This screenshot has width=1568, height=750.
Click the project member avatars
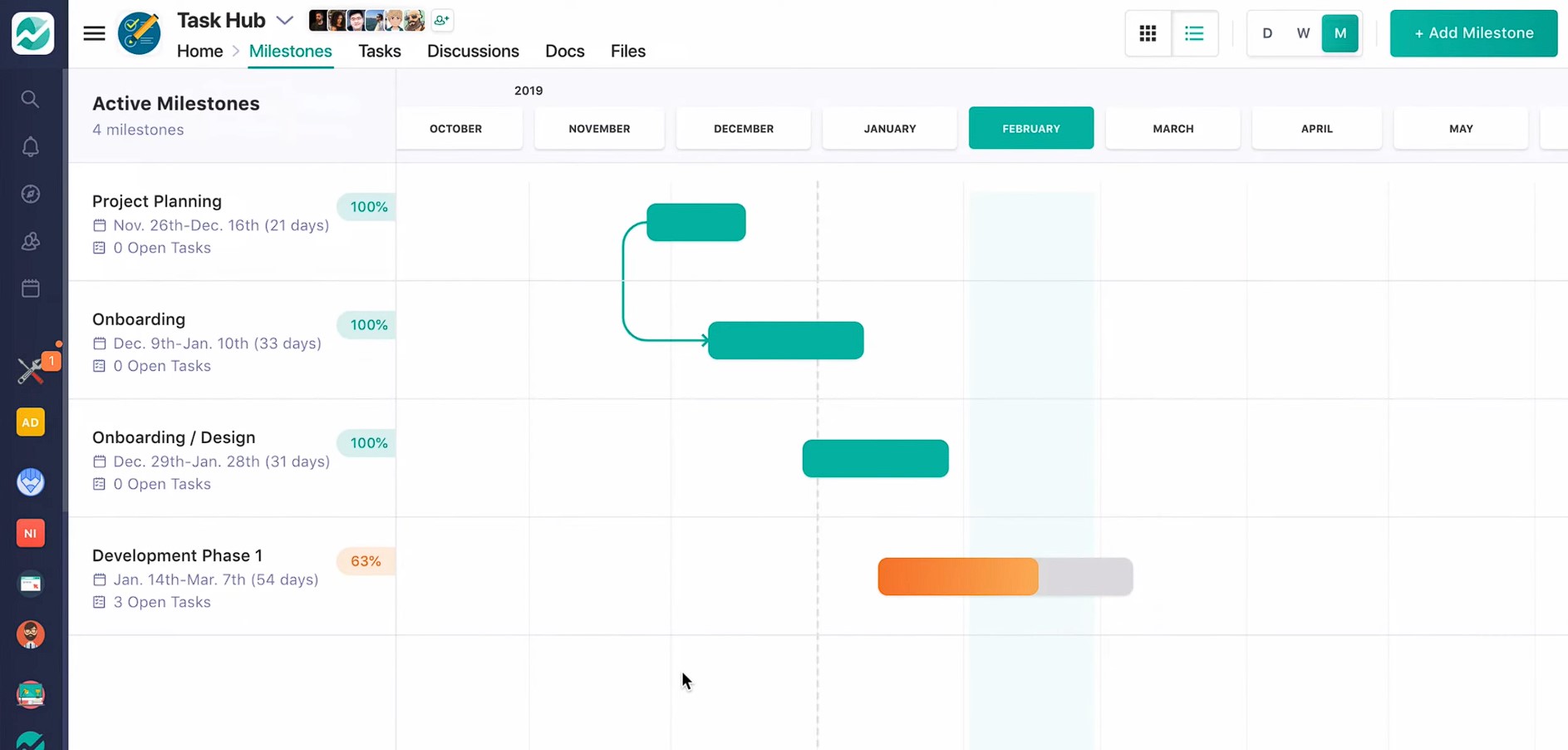point(366,20)
